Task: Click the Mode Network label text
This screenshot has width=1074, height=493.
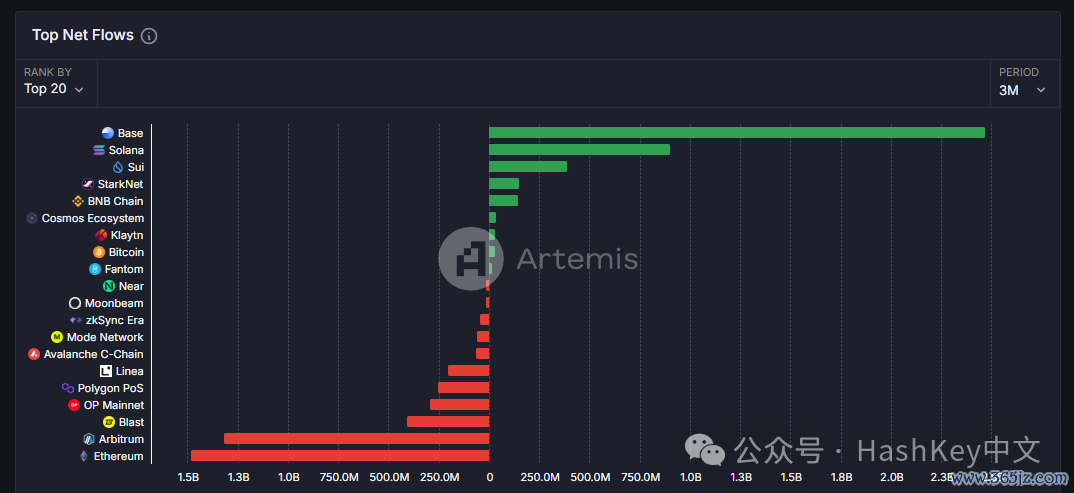Action: (x=105, y=337)
